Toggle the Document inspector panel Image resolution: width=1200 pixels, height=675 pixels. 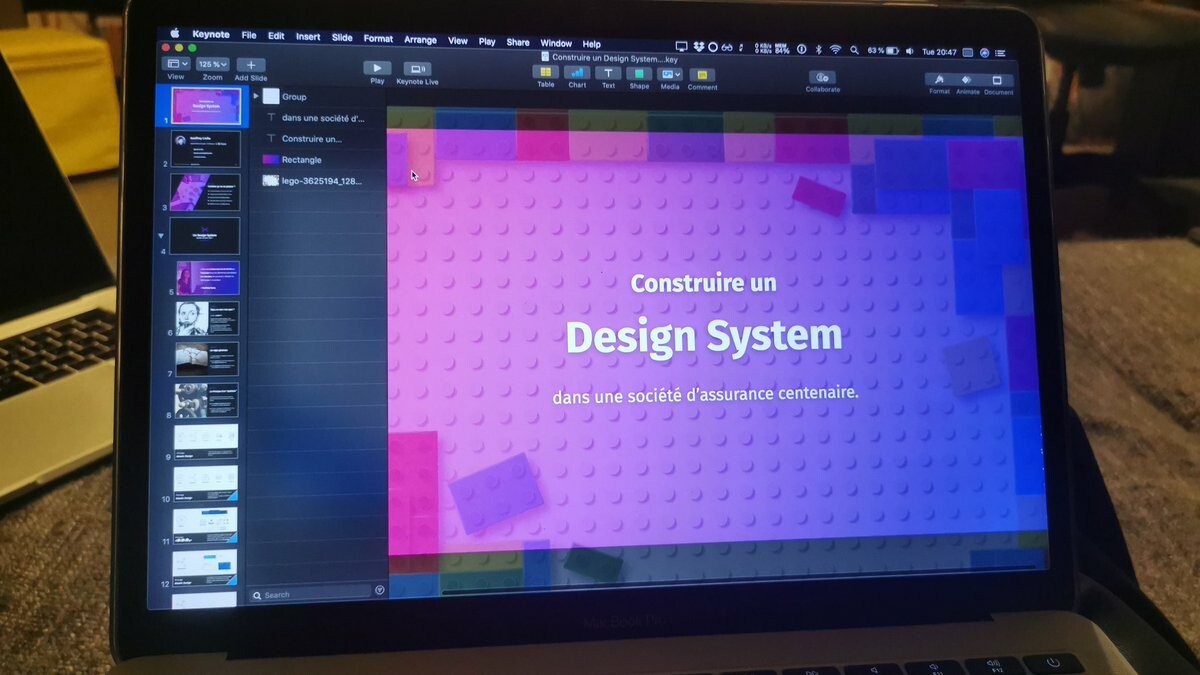tap(997, 81)
